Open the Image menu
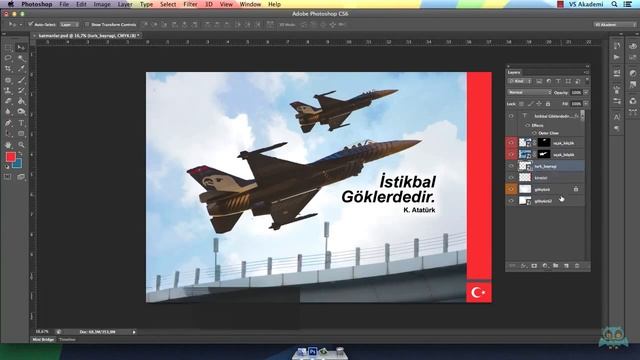The image size is (640, 360). 102,4
